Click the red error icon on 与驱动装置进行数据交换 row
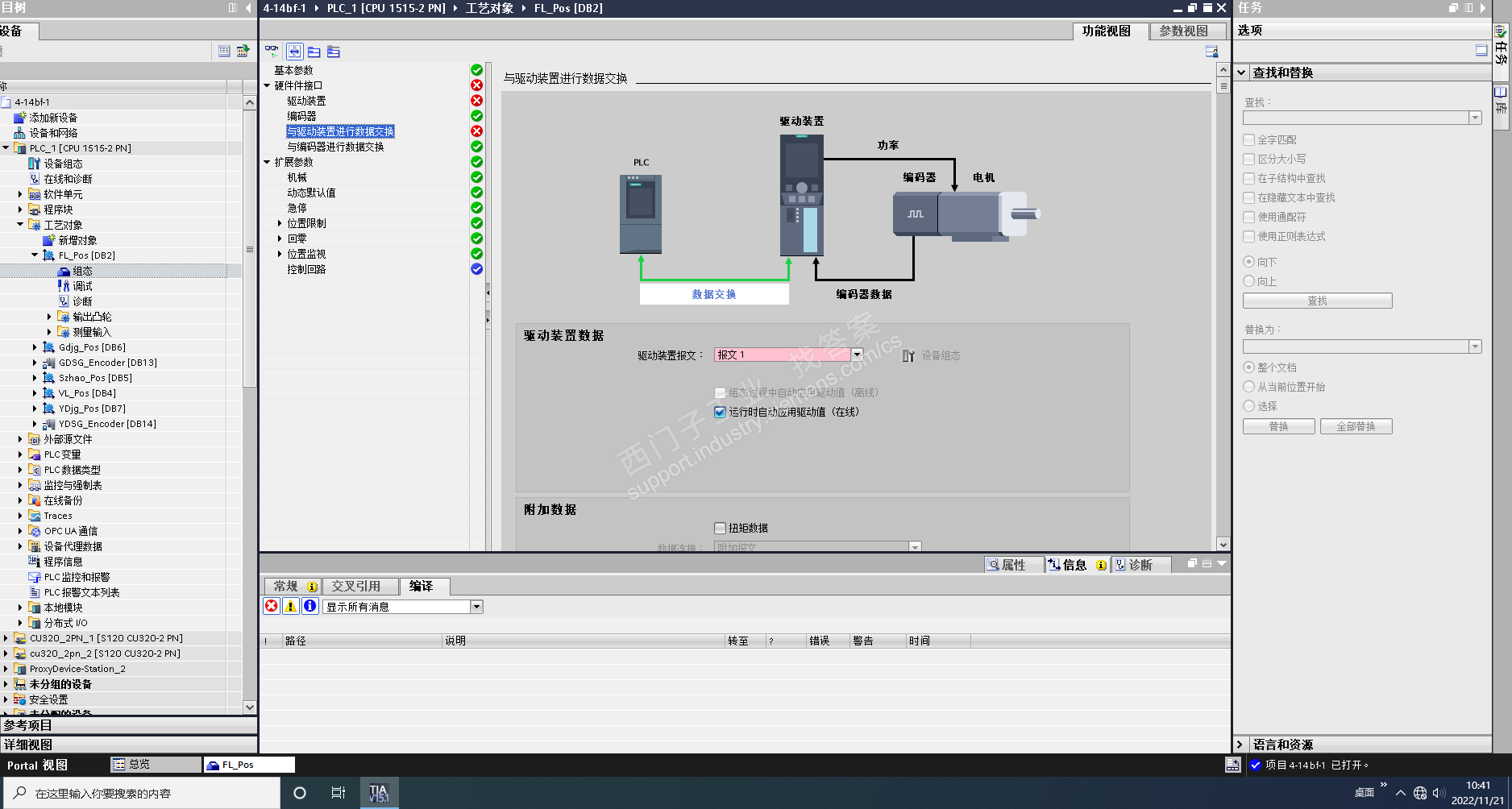The height and width of the screenshot is (809, 1512). click(477, 131)
